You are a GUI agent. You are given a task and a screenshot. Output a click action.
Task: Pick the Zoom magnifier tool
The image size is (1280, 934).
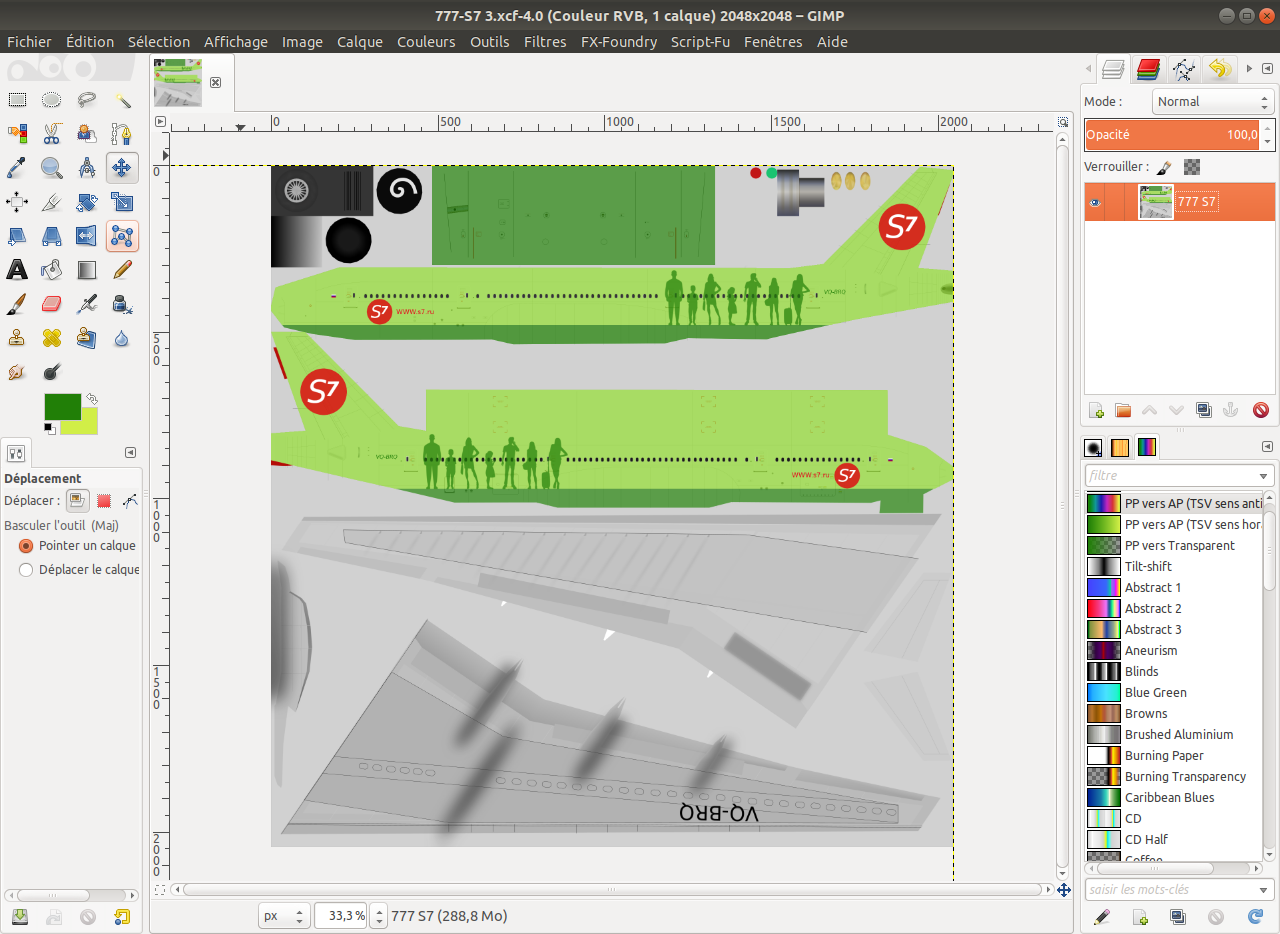[52, 167]
